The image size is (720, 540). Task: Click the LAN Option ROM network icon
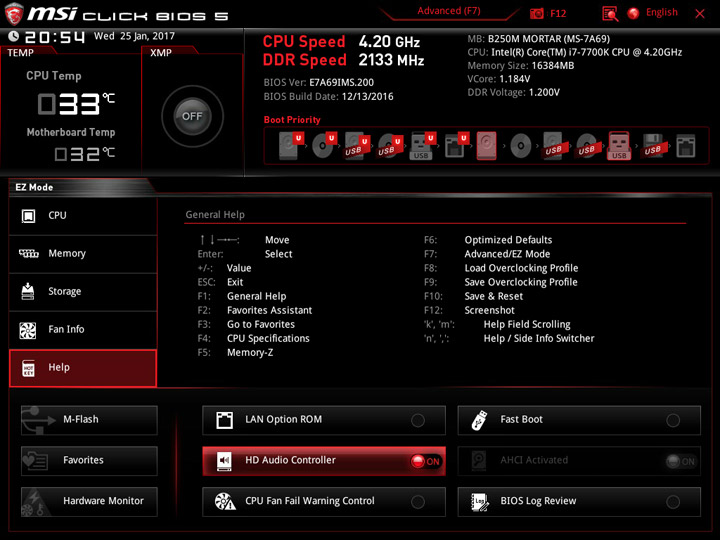[225, 420]
